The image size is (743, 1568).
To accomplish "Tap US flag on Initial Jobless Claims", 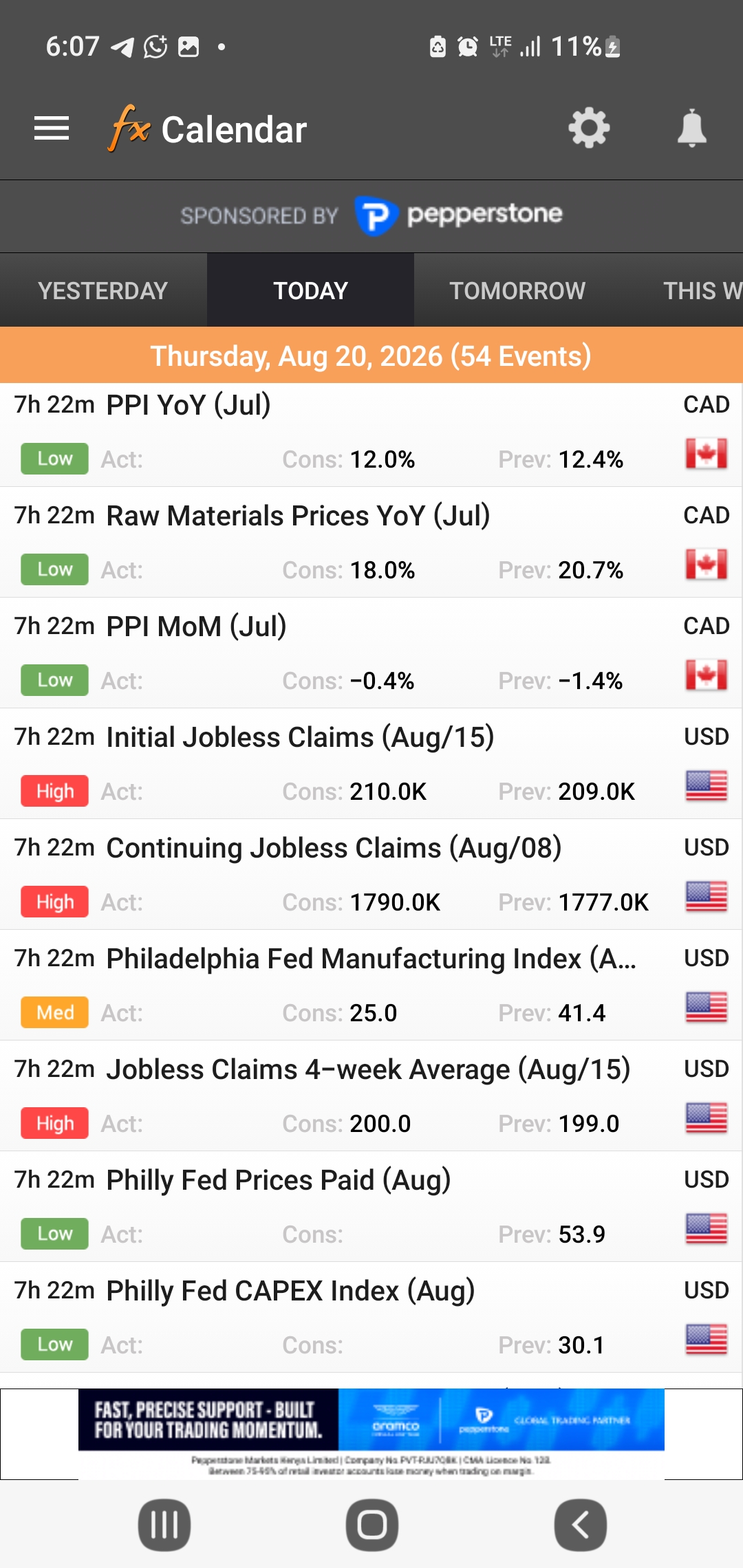I will click(x=706, y=786).
